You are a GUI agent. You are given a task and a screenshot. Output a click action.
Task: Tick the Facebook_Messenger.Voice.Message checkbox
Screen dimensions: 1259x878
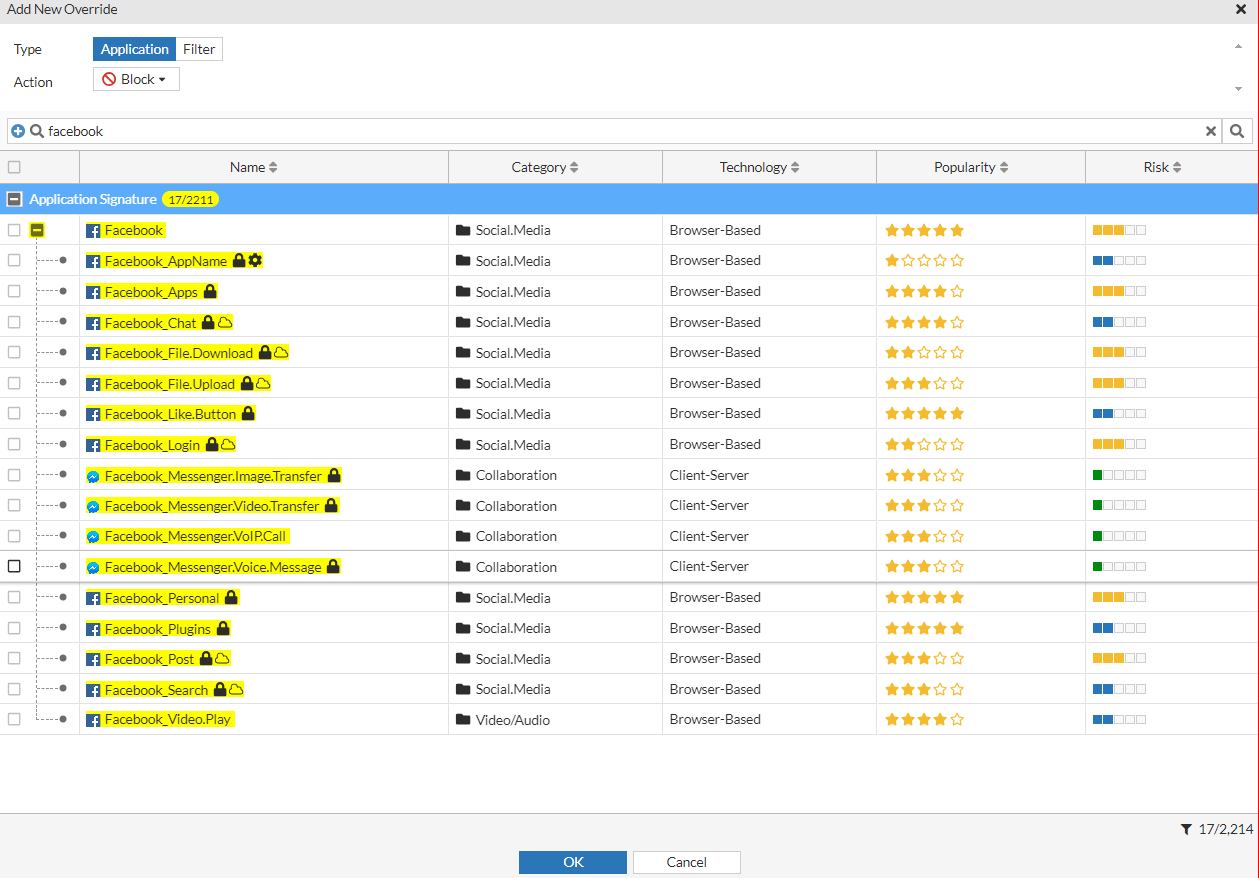14,567
